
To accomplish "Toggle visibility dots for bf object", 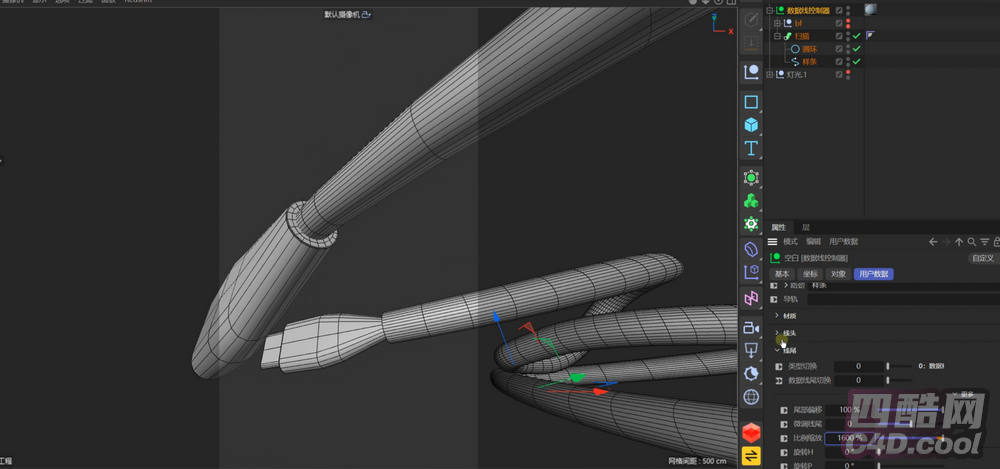I will coord(849,23).
